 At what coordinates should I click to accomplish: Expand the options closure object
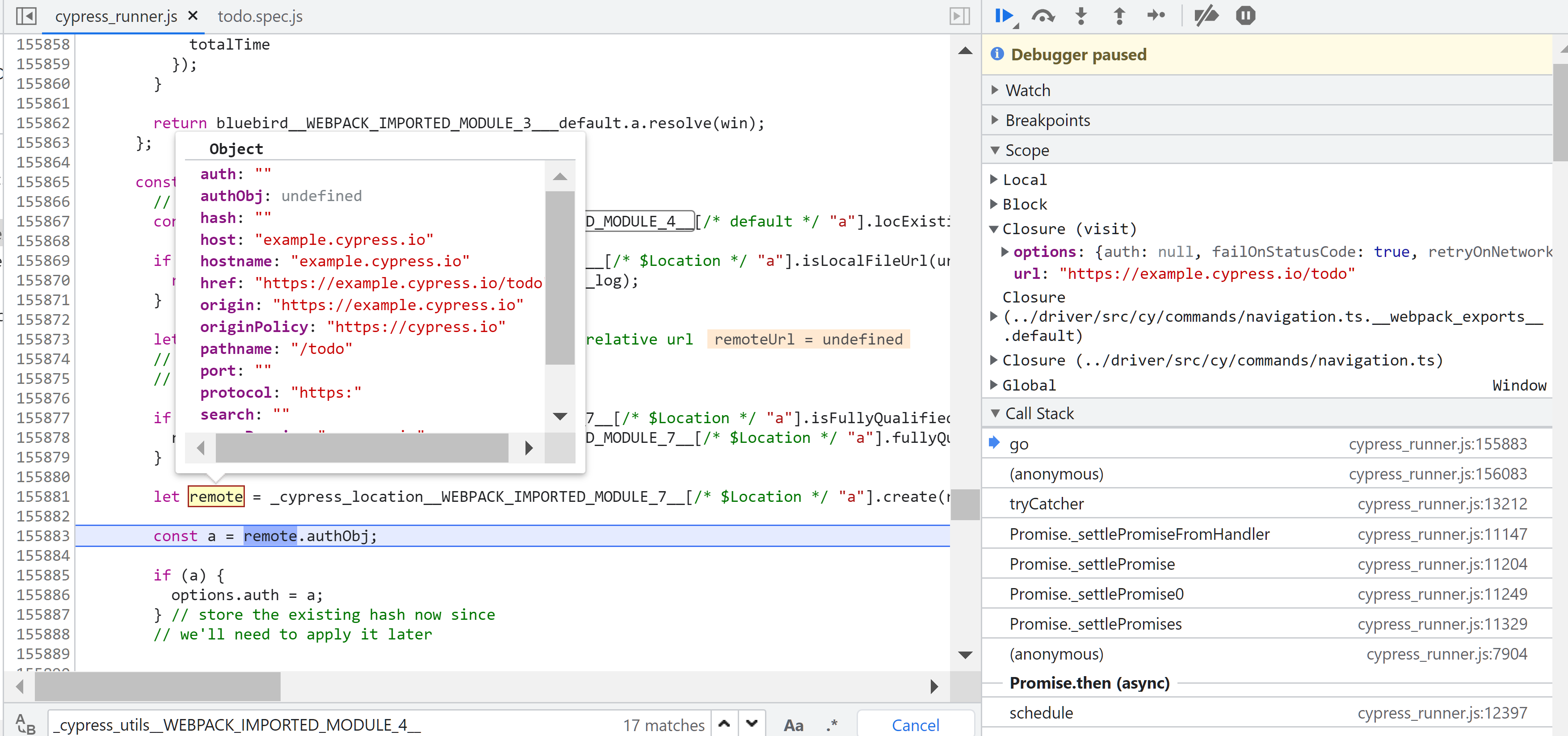tap(1005, 252)
